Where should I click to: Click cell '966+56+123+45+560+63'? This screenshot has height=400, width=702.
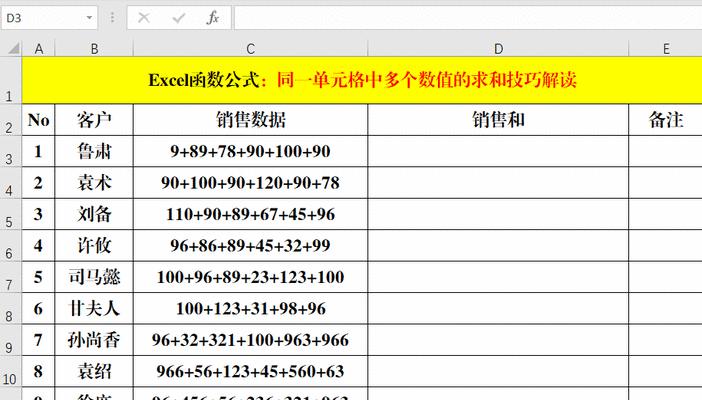pos(250,371)
